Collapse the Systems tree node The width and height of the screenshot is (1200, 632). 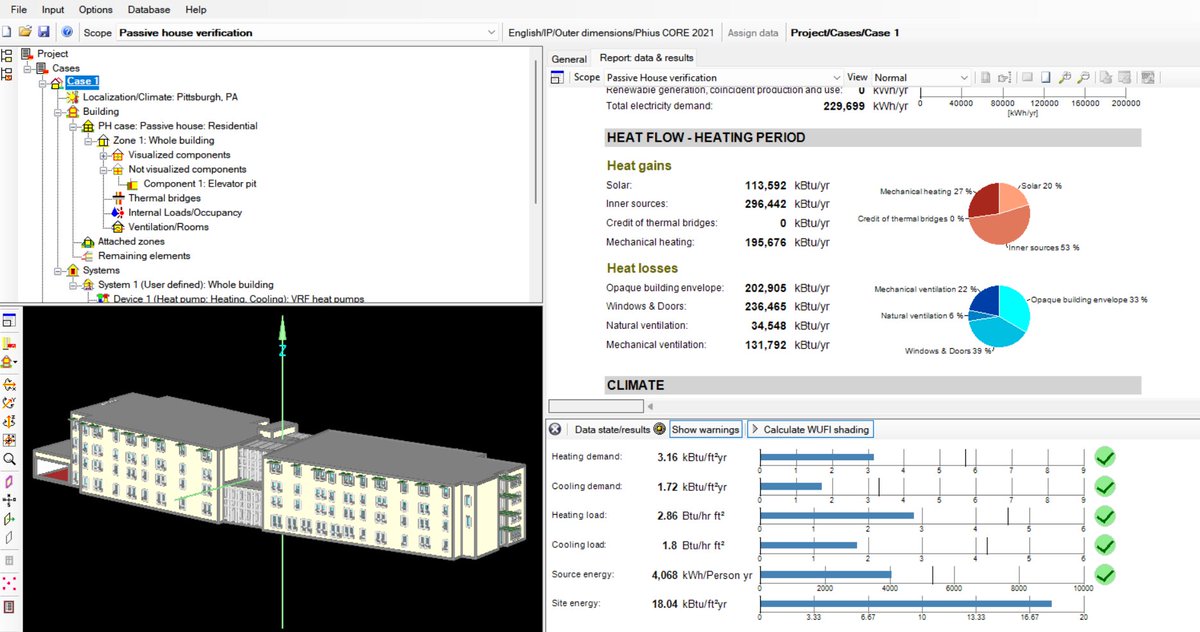(60, 270)
